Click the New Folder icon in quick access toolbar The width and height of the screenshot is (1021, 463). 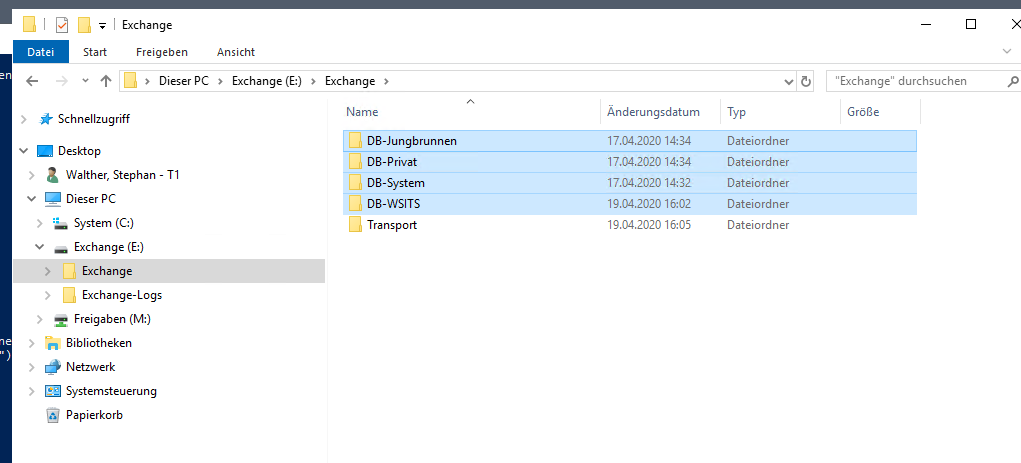click(84, 25)
